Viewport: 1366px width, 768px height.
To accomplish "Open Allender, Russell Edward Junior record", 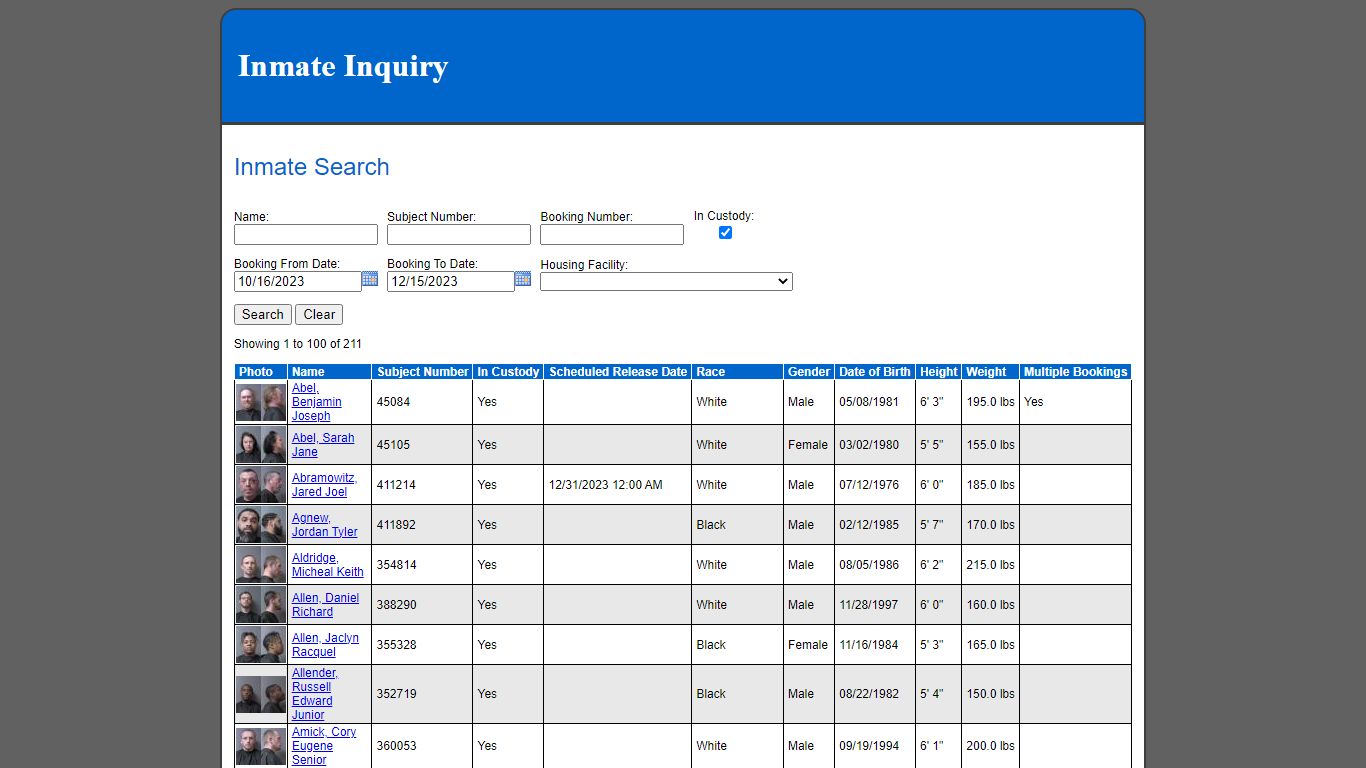I will 315,694.
